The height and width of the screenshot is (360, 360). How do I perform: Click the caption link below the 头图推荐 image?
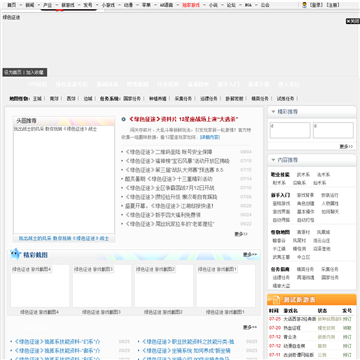64,238
